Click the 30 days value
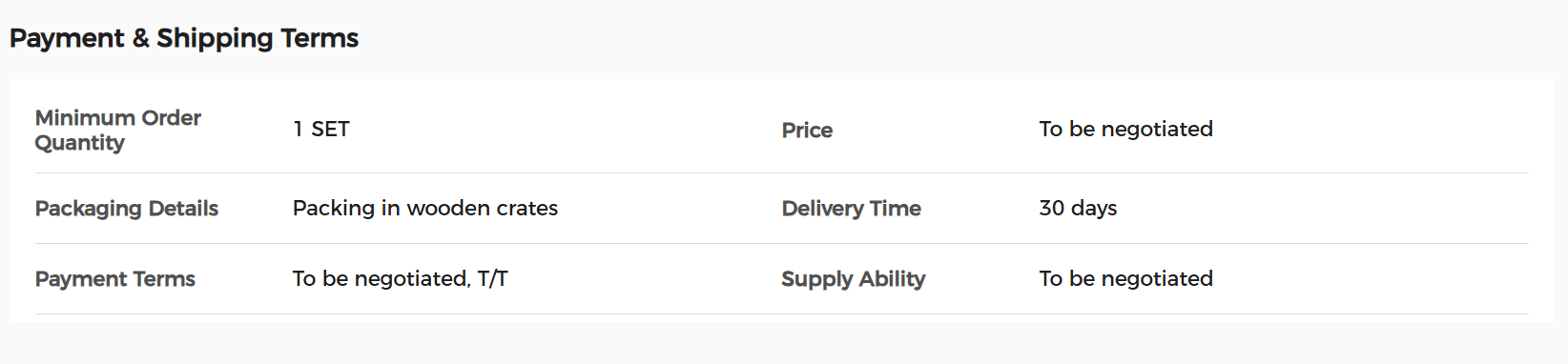1568x364 pixels. tap(1078, 208)
